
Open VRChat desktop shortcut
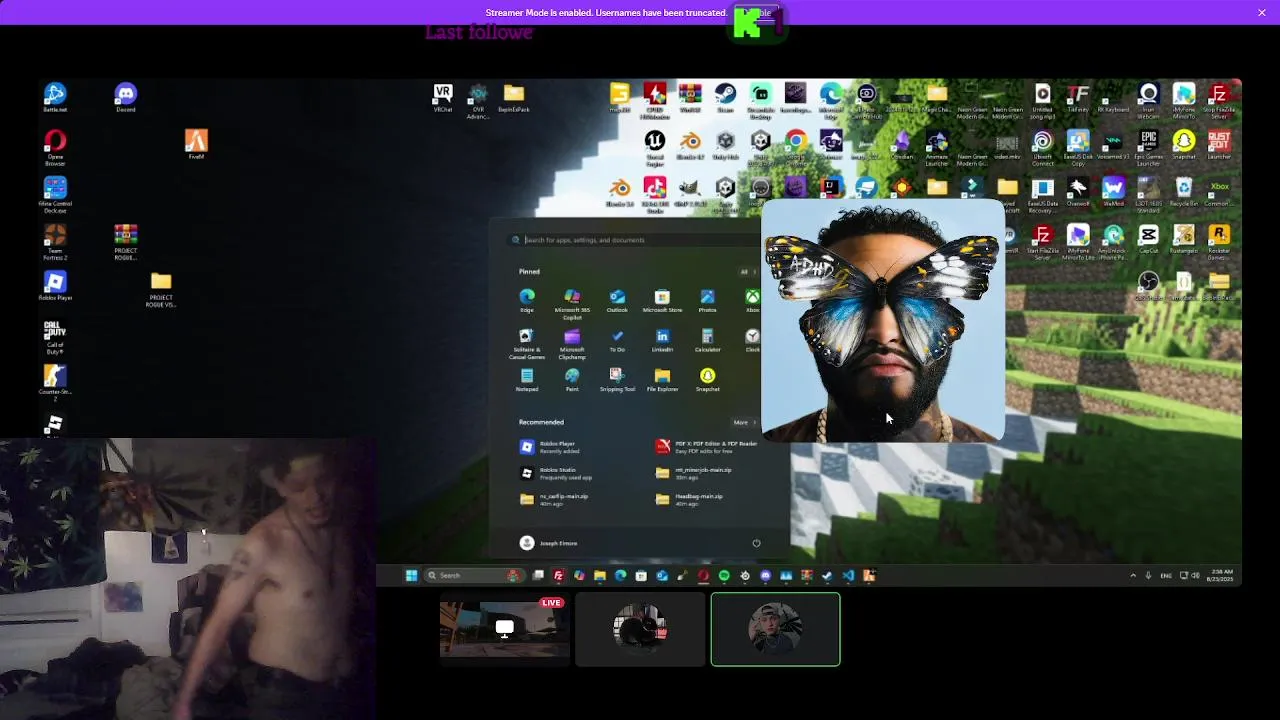[x=443, y=97]
